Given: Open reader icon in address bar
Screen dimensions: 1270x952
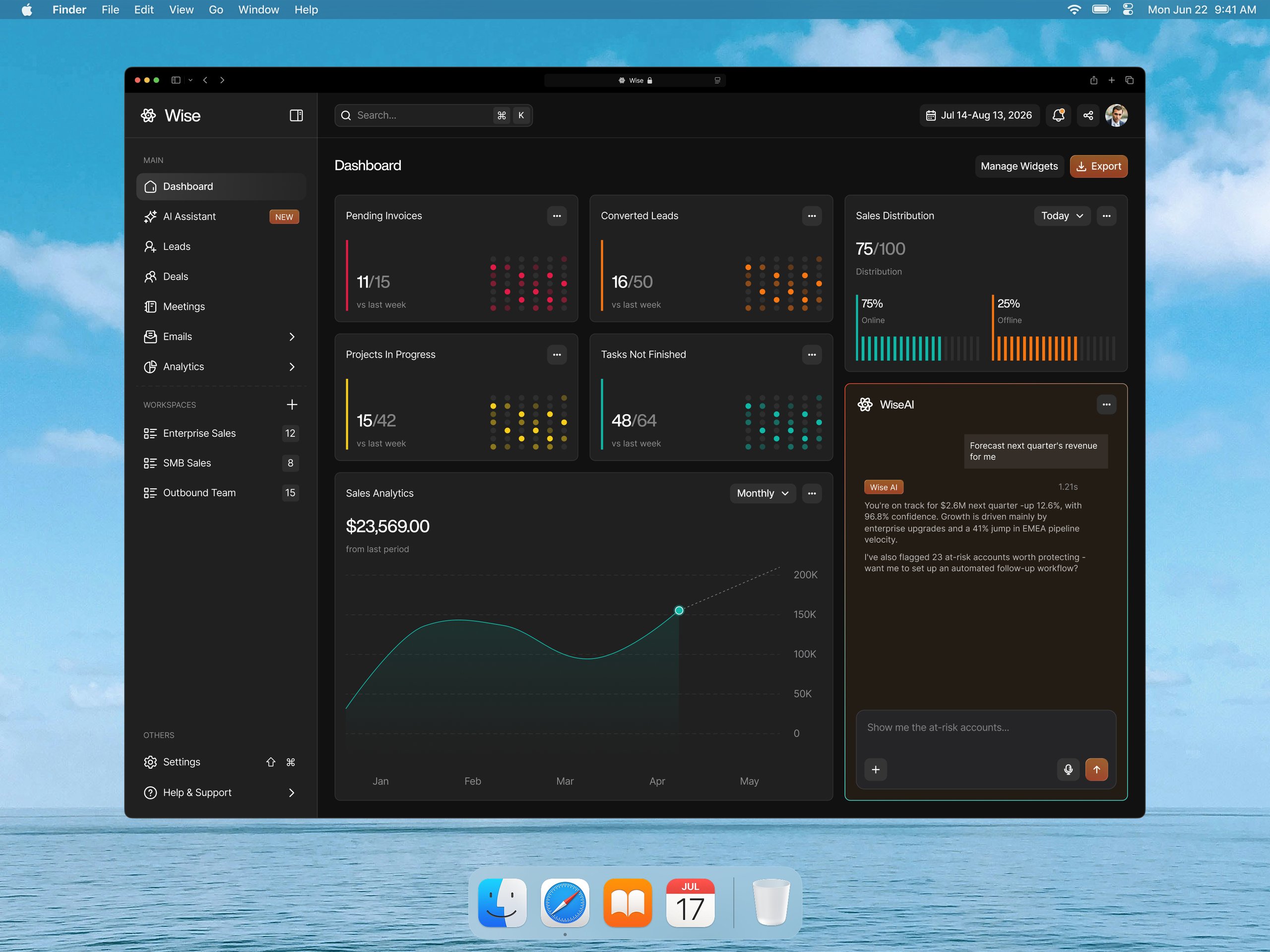Looking at the screenshot, I should click(717, 80).
